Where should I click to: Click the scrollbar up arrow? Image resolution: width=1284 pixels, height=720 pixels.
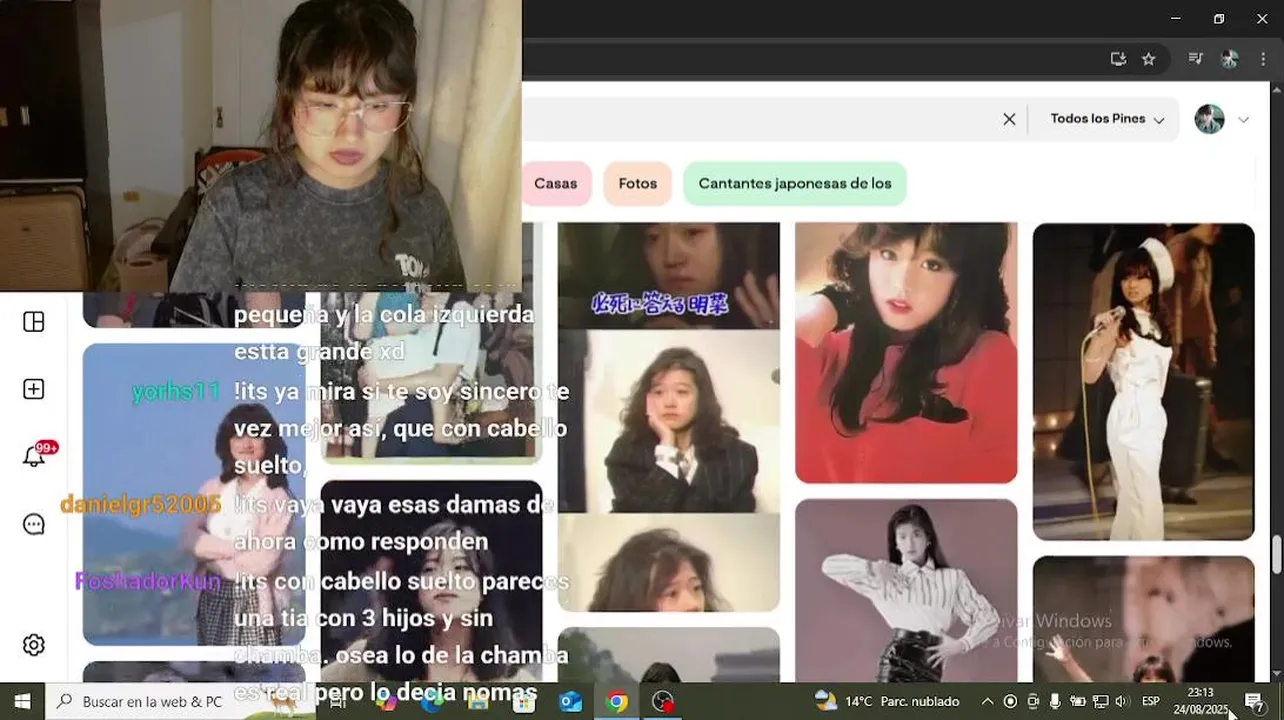point(1276,90)
